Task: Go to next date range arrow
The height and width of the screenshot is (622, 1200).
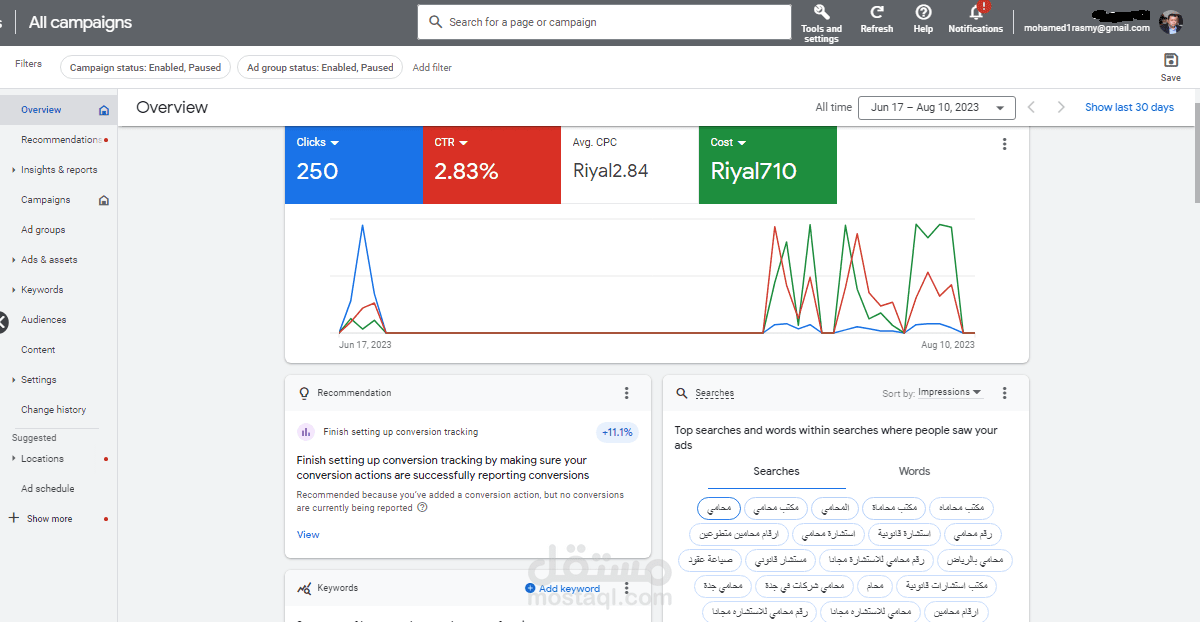Action: click(x=1061, y=107)
